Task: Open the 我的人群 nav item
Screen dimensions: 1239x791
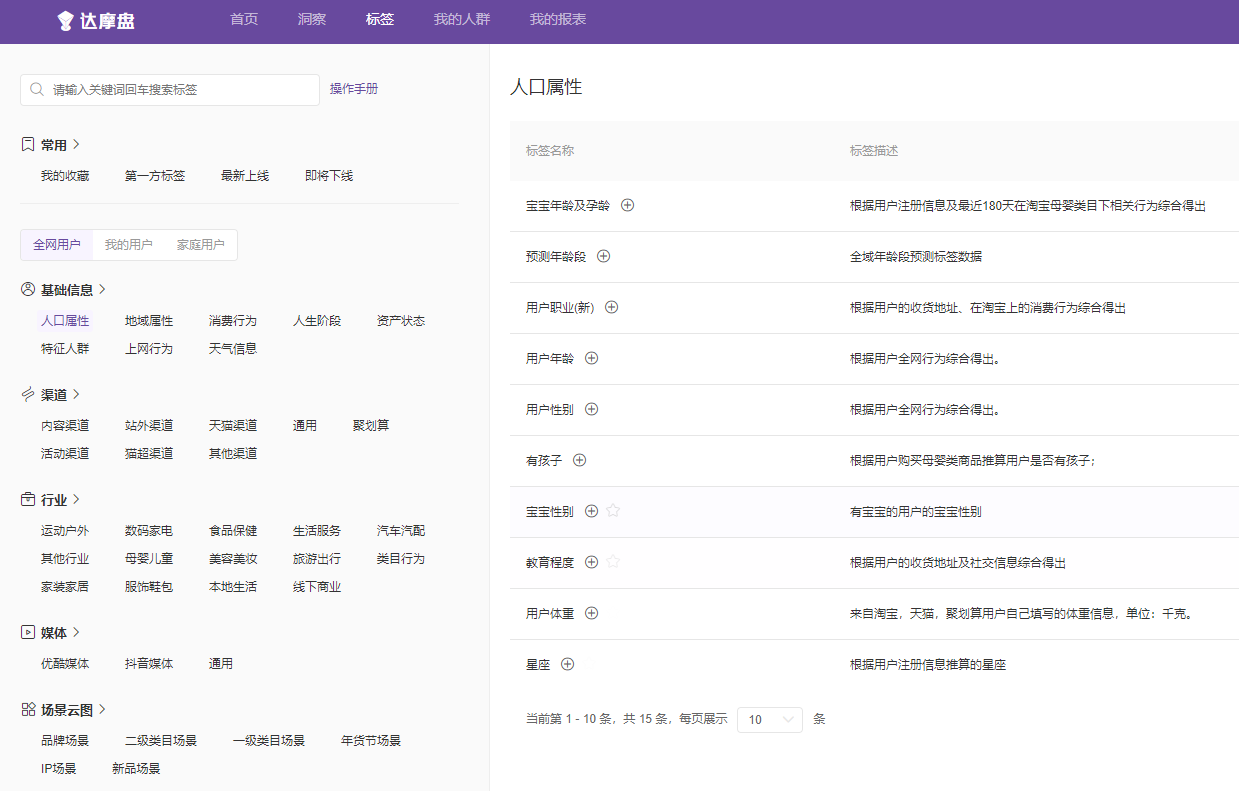Action: (462, 20)
